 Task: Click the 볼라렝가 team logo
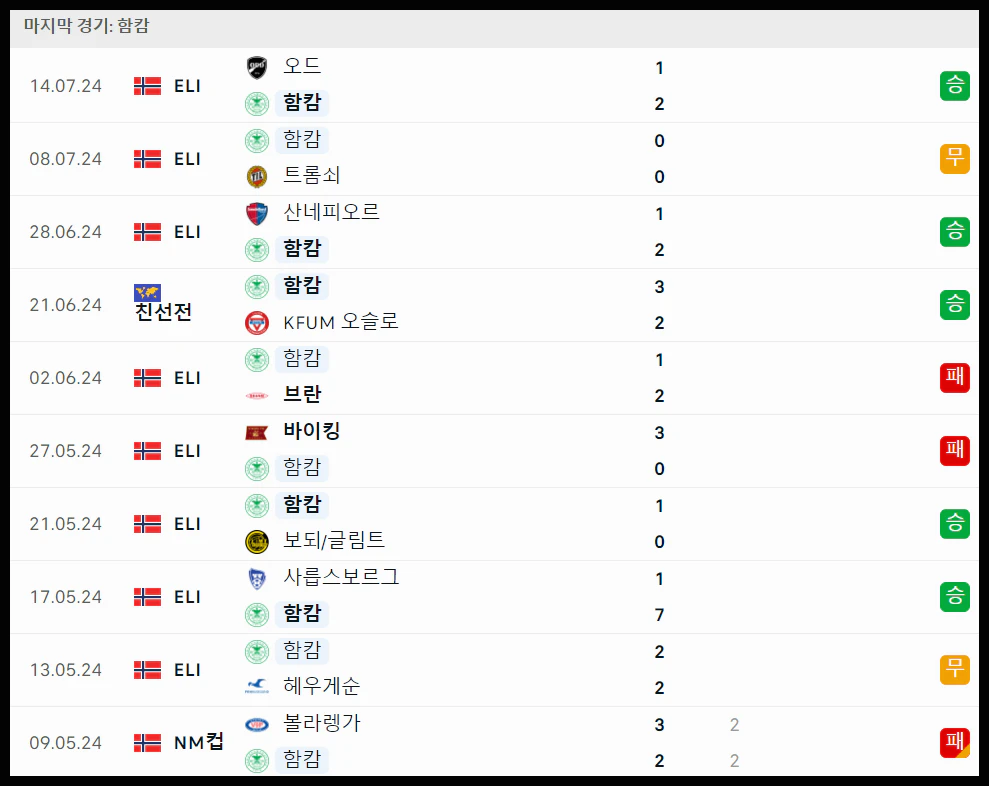click(257, 725)
